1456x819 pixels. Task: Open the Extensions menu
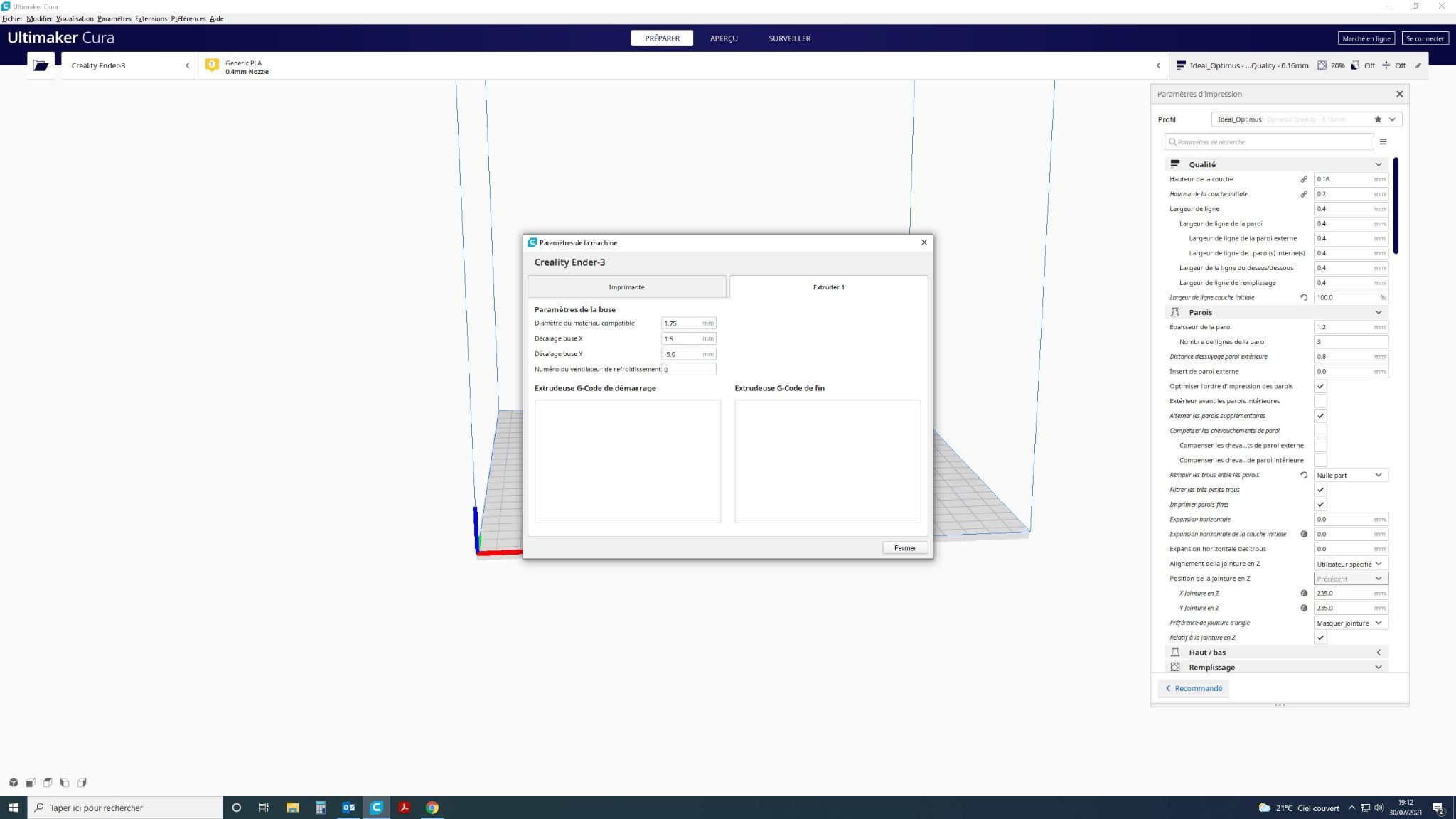151,18
